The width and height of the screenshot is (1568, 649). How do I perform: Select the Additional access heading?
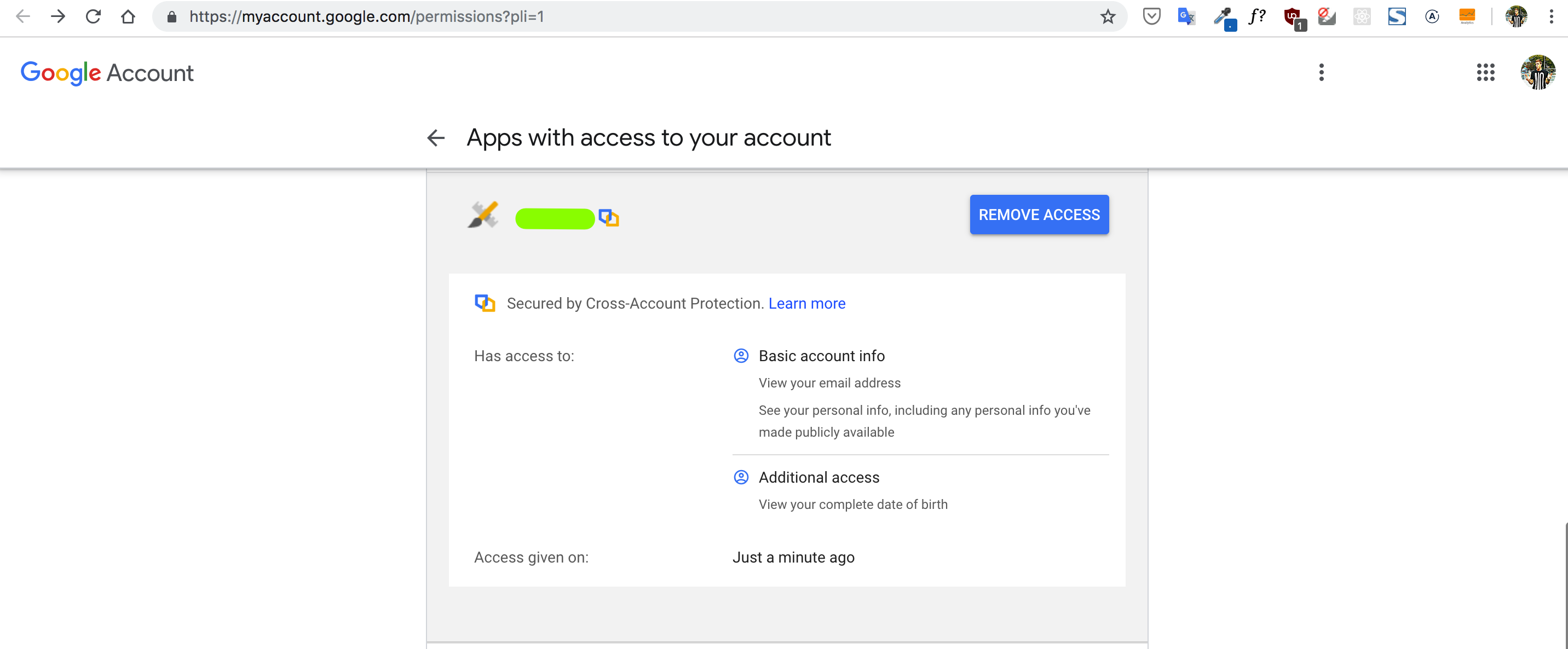click(818, 478)
